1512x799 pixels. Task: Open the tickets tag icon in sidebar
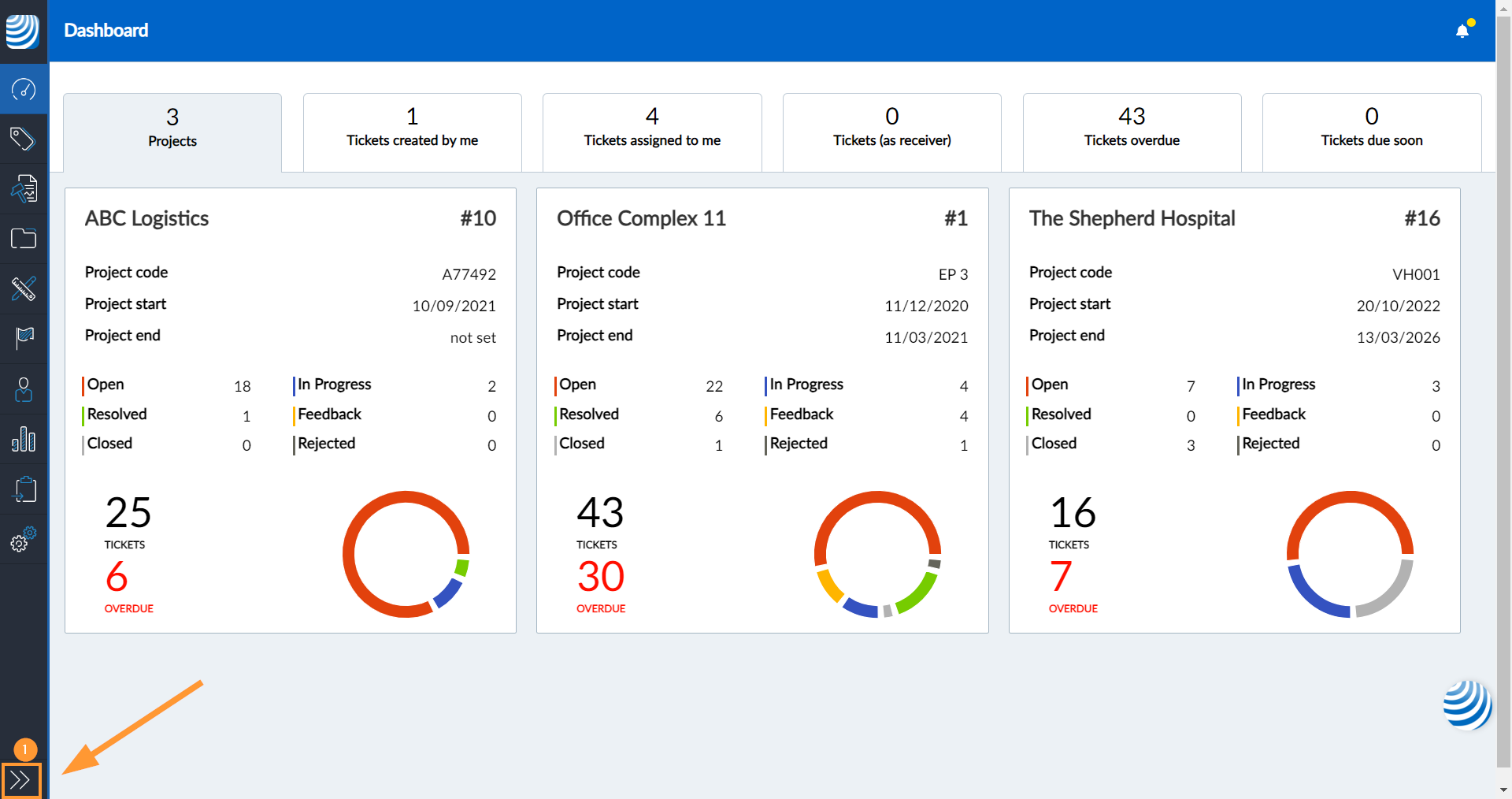(x=24, y=139)
